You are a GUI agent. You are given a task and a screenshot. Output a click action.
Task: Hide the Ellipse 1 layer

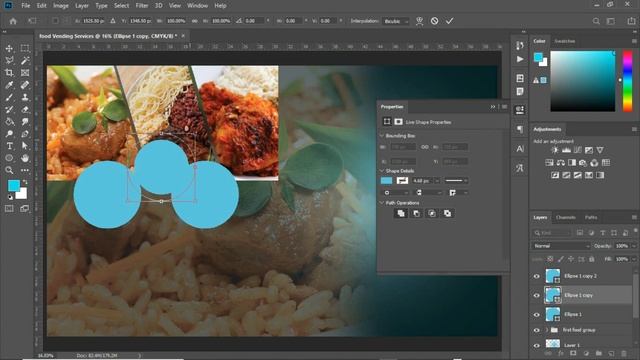537,315
